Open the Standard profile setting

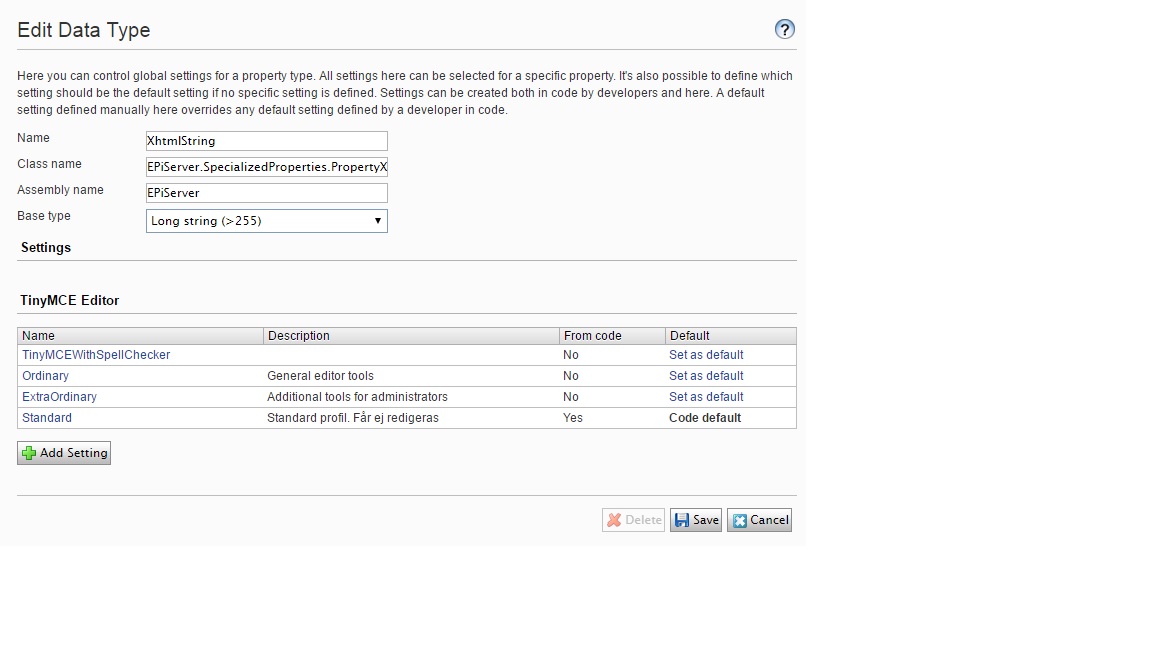(46, 417)
